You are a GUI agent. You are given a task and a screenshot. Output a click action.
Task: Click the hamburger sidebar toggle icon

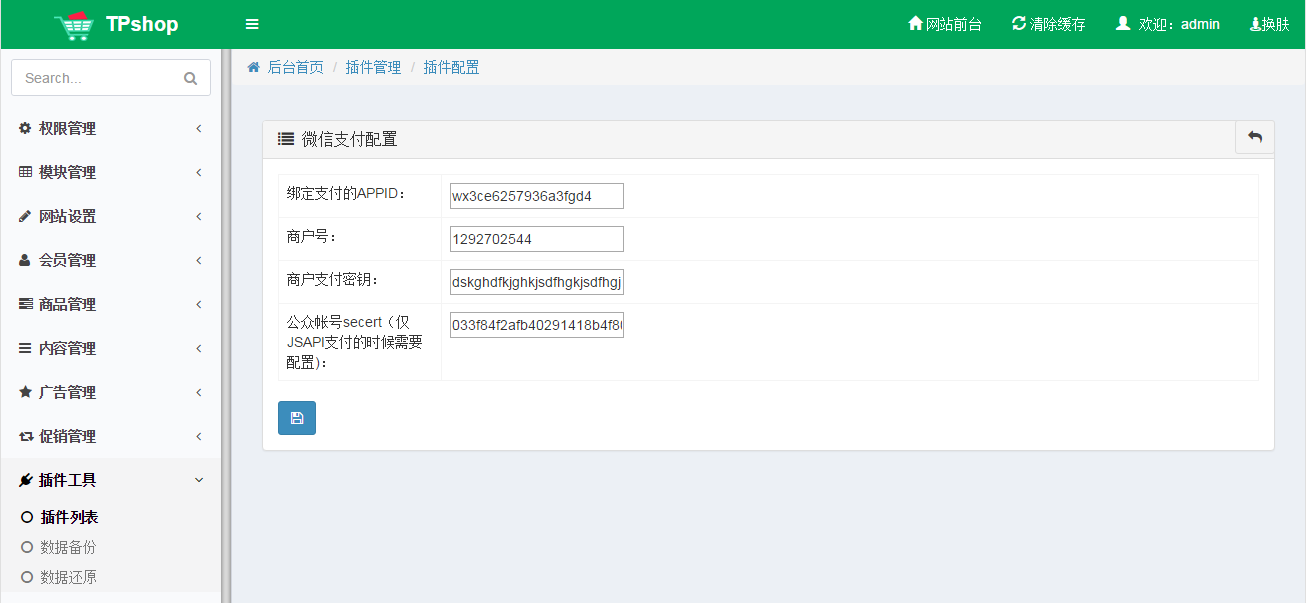coord(252,24)
